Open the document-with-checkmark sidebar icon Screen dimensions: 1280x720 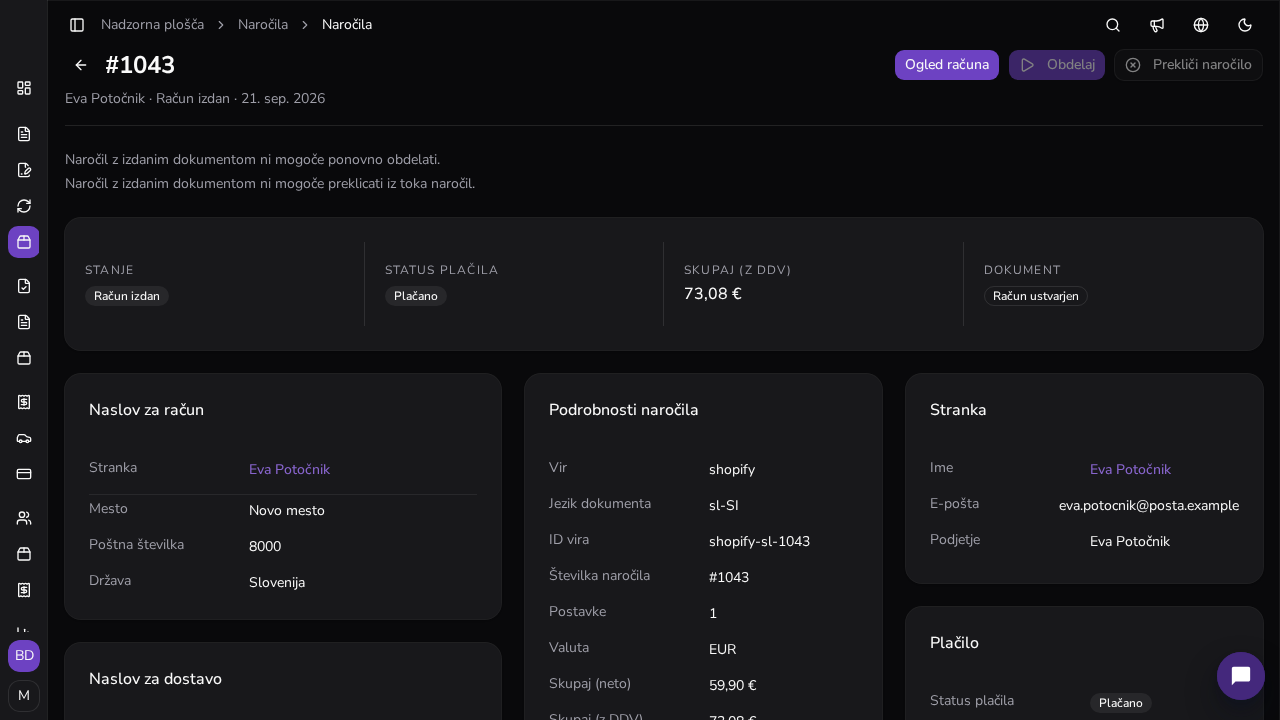click(24, 286)
